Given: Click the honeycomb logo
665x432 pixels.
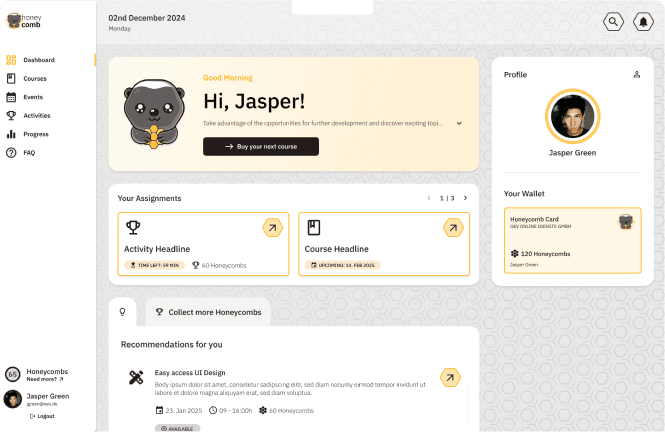Looking at the screenshot, I should pyautogui.click(x=24, y=21).
